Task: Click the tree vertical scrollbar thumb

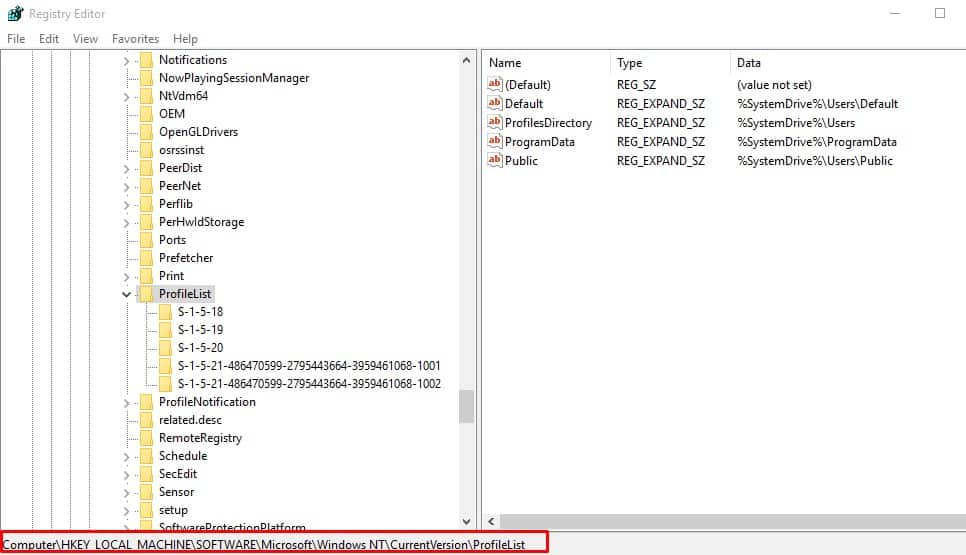Action: pos(466,407)
